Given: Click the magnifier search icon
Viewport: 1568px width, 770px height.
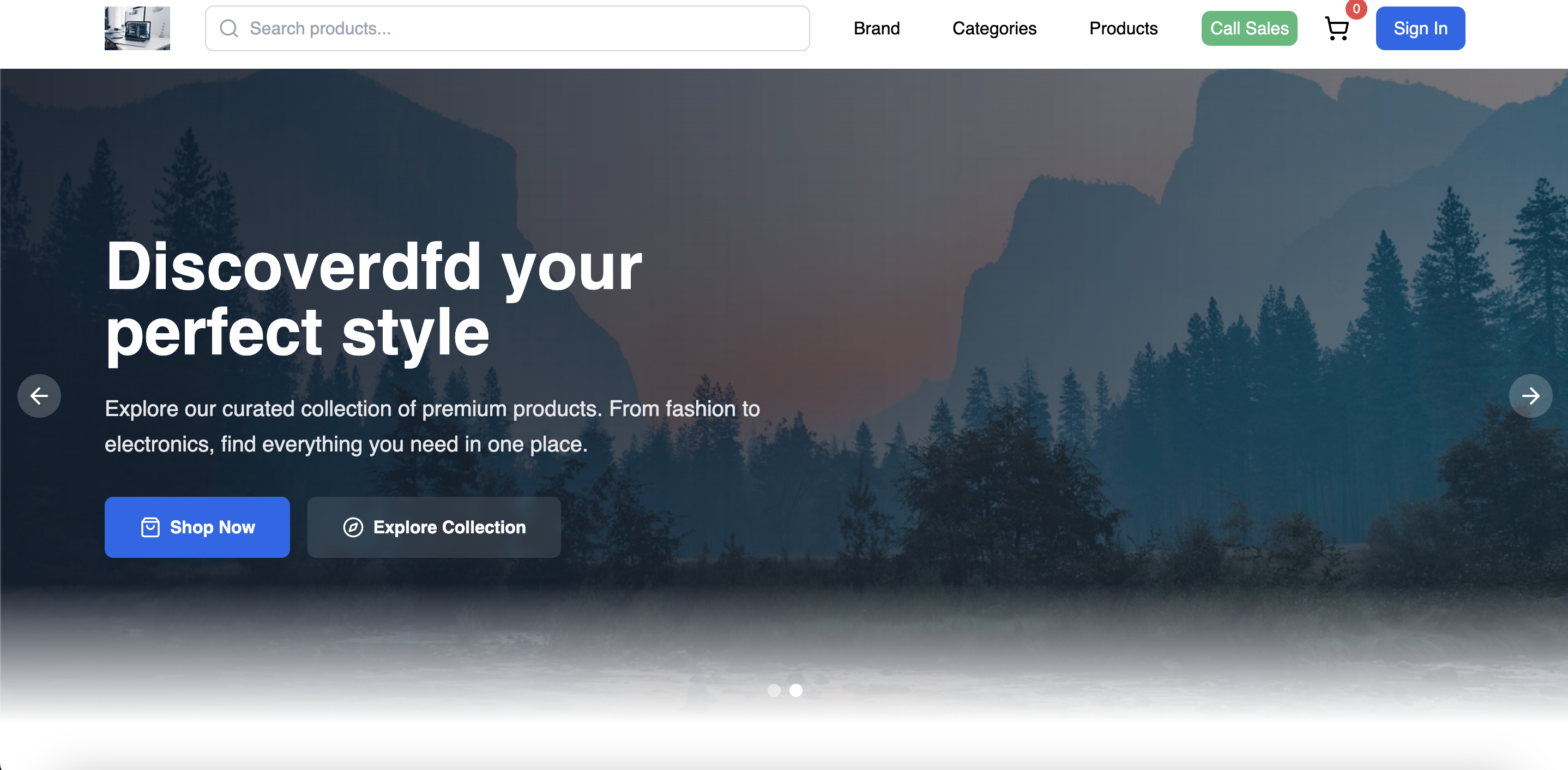Looking at the screenshot, I should click(229, 28).
